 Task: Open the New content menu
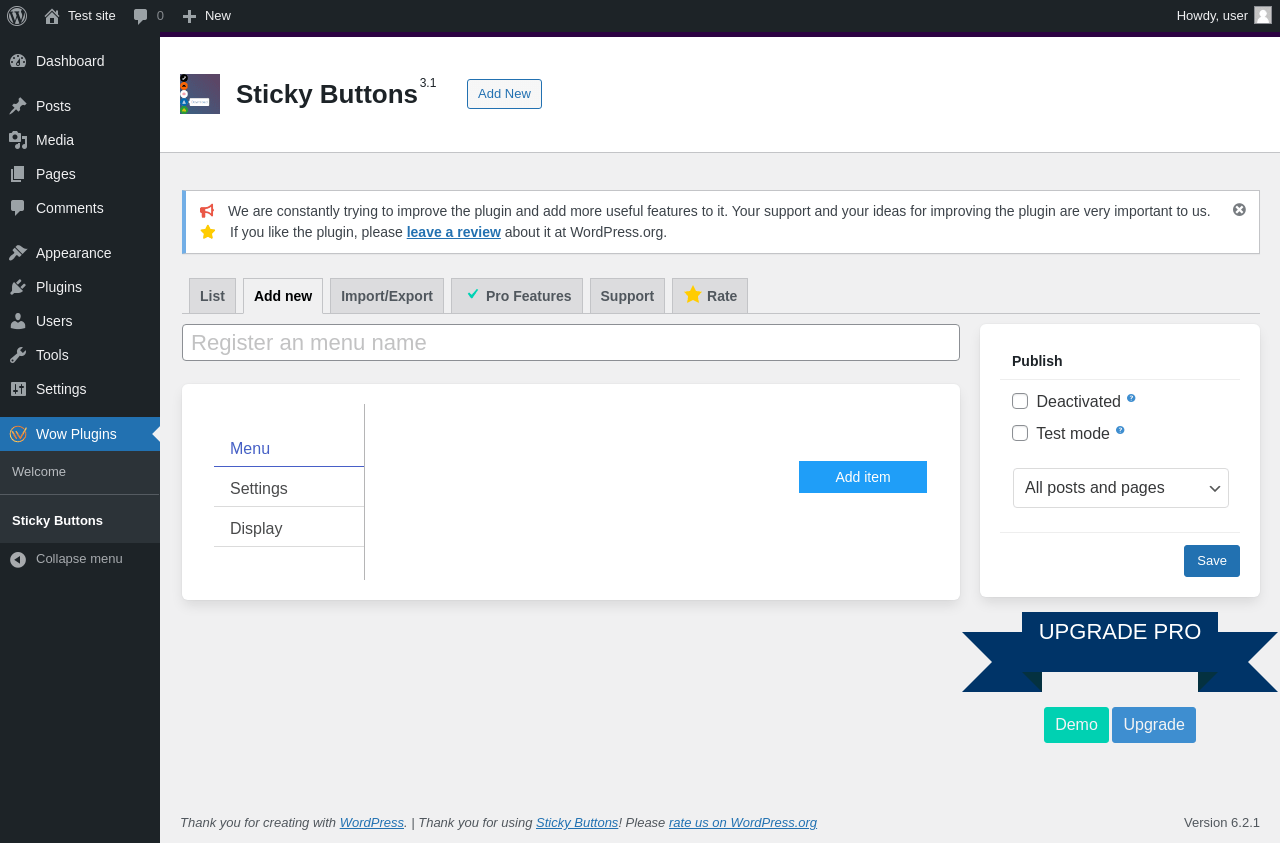(x=206, y=16)
